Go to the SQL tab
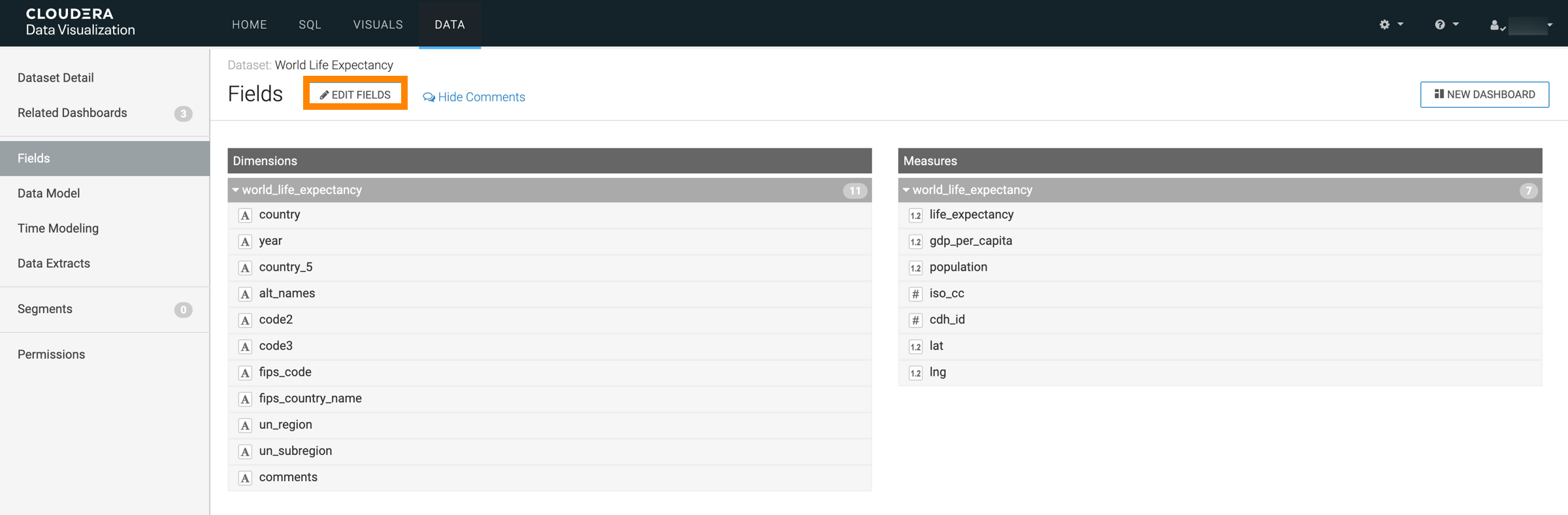This screenshot has height=515, width=1568. pos(310,24)
